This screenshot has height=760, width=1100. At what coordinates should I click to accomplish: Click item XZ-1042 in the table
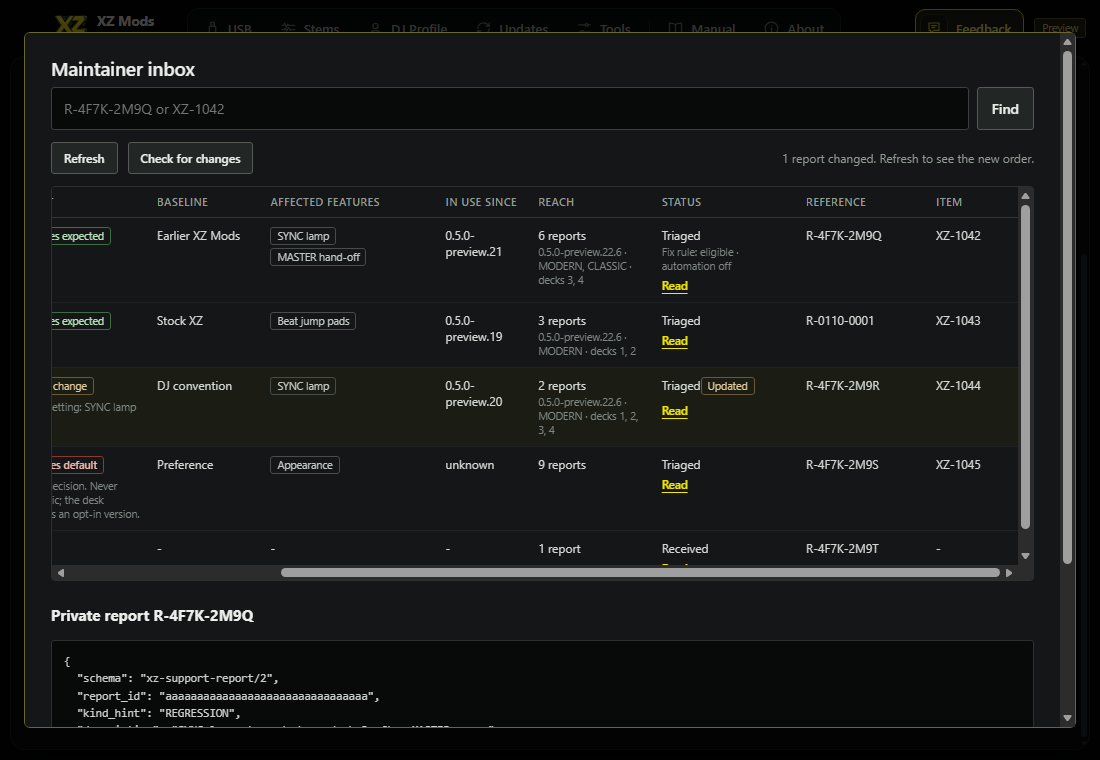(x=958, y=236)
